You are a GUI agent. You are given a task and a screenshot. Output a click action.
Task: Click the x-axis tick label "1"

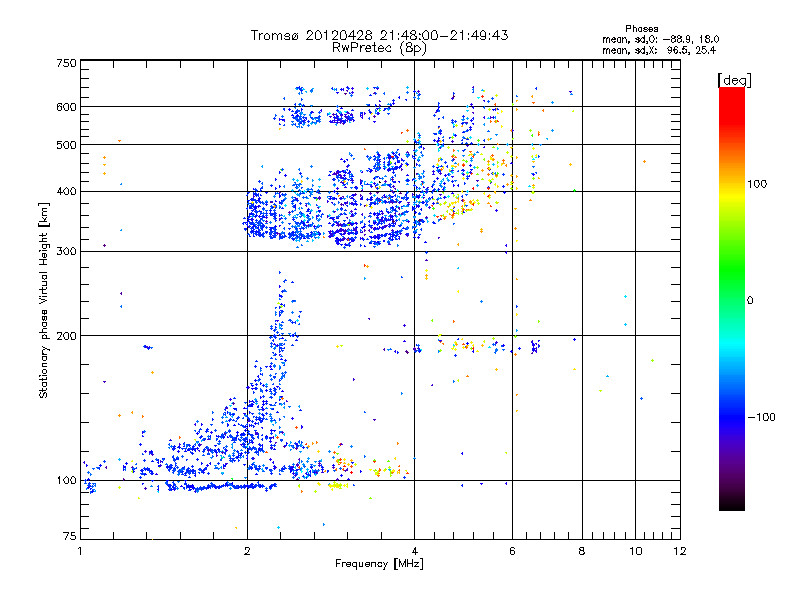(80, 551)
